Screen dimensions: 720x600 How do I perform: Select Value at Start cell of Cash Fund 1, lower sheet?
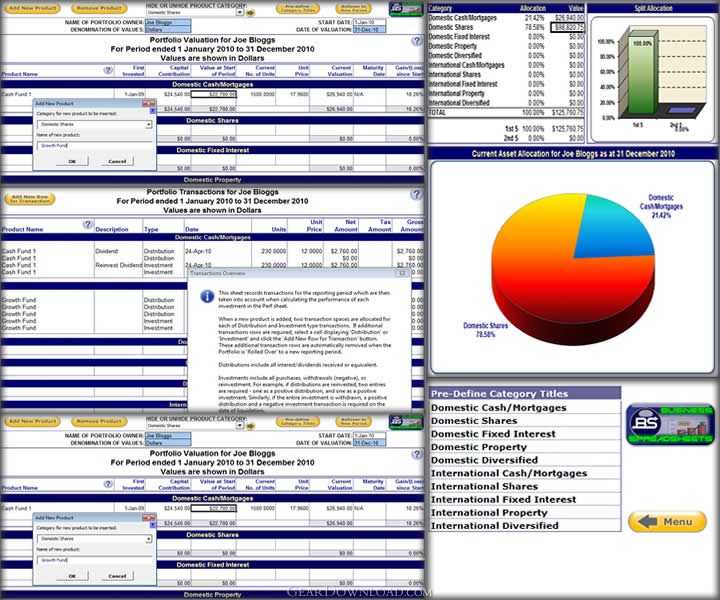(214, 508)
